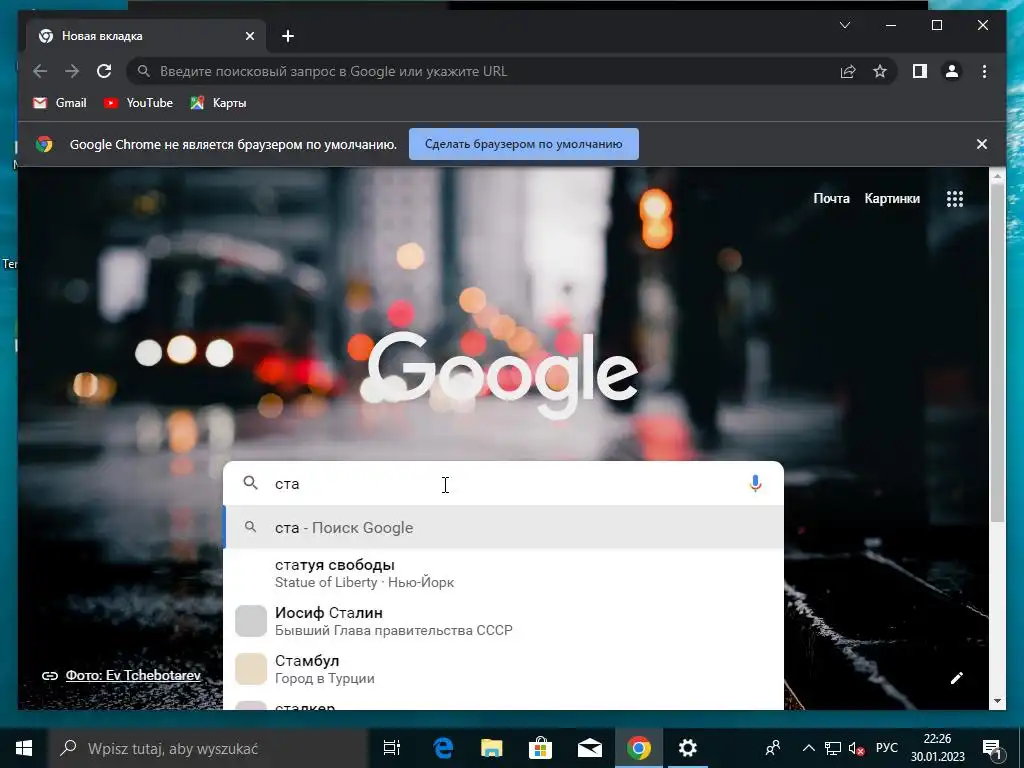Start voice search with the microphone
The image size is (1024, 768).
click(755, 483)
